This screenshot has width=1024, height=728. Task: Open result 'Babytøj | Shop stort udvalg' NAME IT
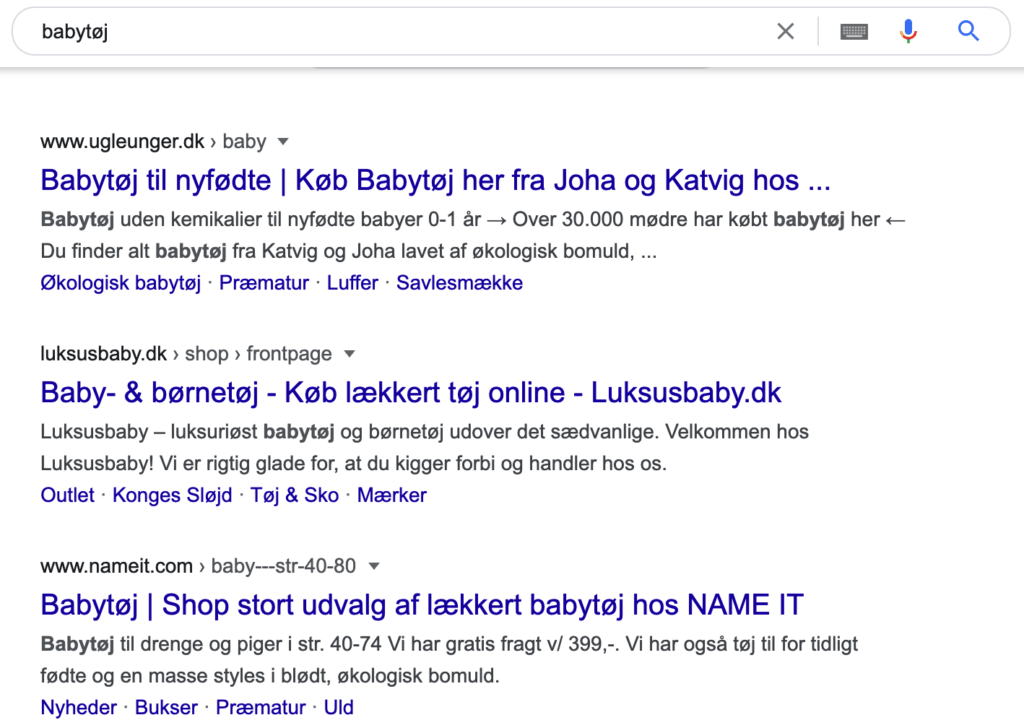pyautogui.click(x=422, y=605)
